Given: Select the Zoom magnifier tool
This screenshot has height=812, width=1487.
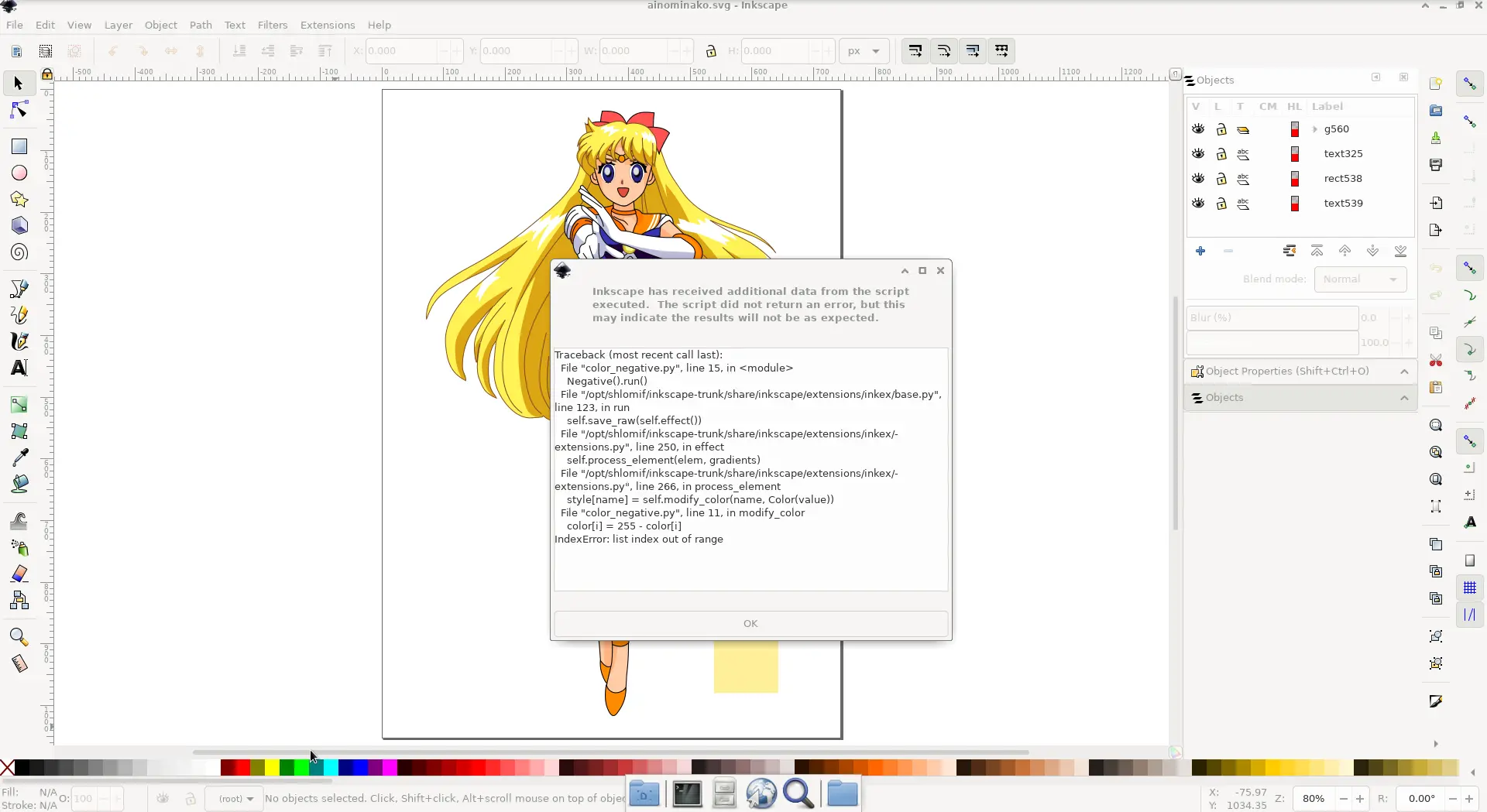Looking at the screenshot, I should pyautogui.click(x=19, y=637).
